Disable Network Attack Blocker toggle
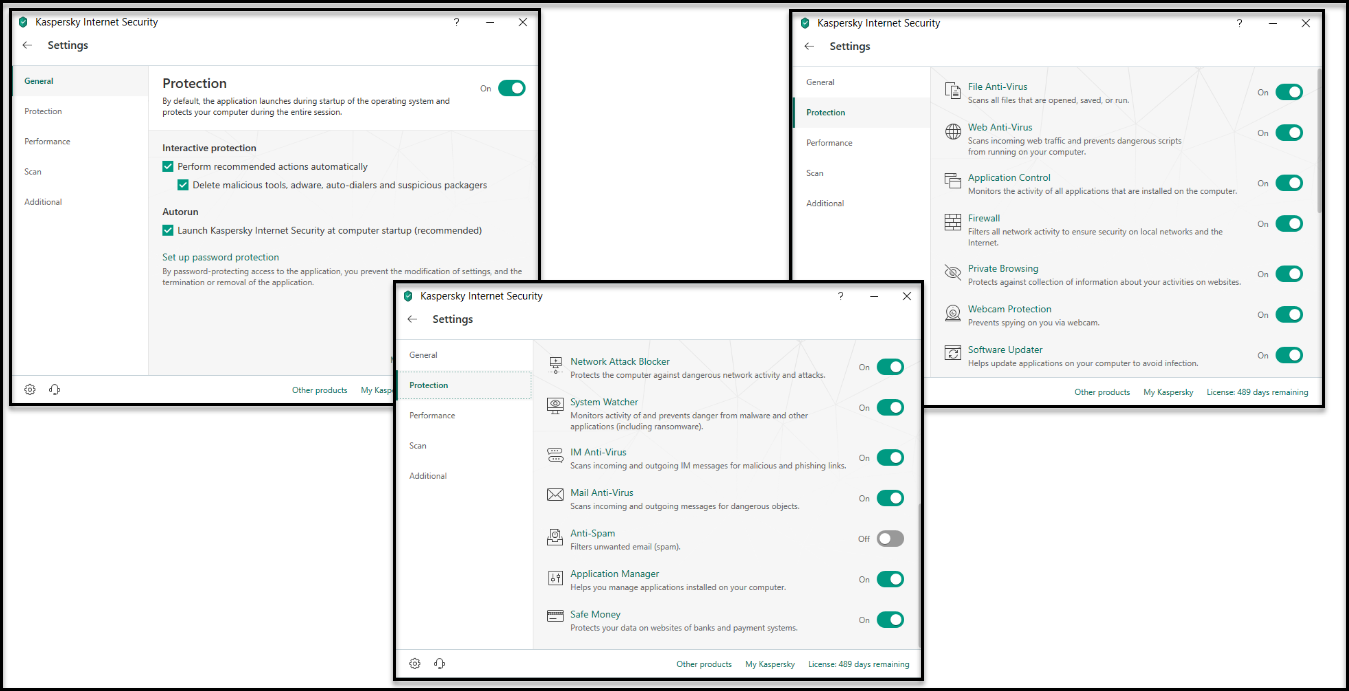Viewport: 1349px width, 691px height. 890,367
